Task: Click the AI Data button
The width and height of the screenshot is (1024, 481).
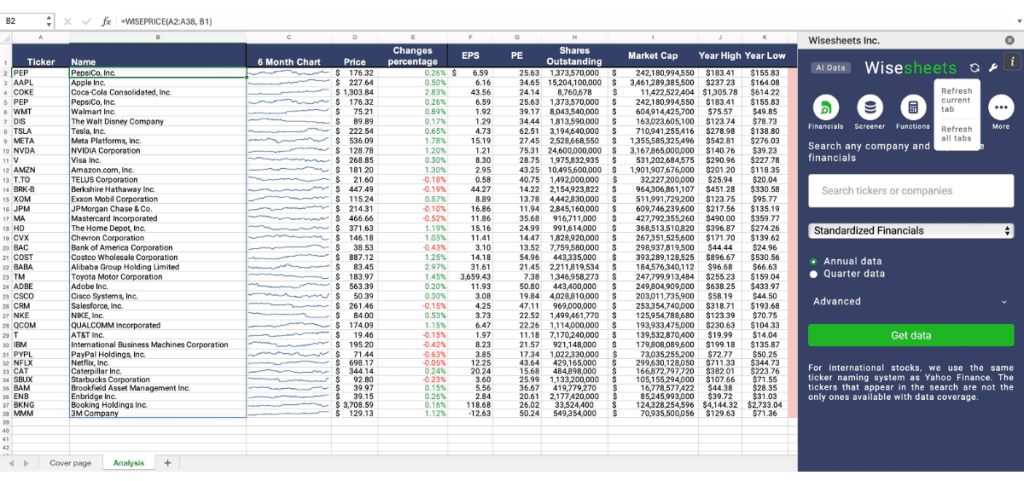Action: pyautogui.click(x=830, y=68)
